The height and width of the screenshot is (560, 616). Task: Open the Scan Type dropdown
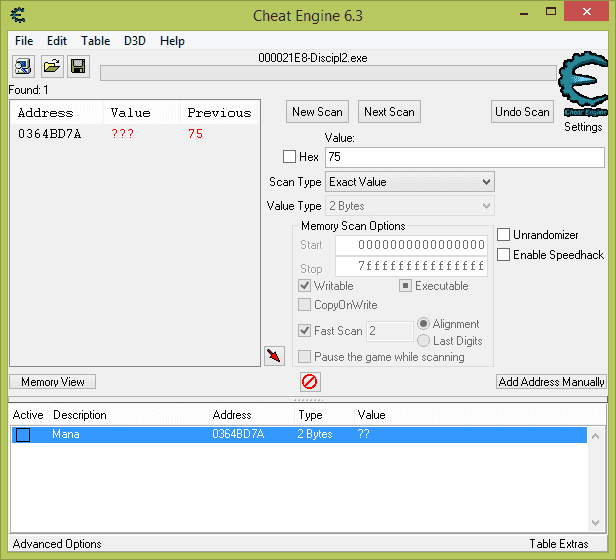410,182
